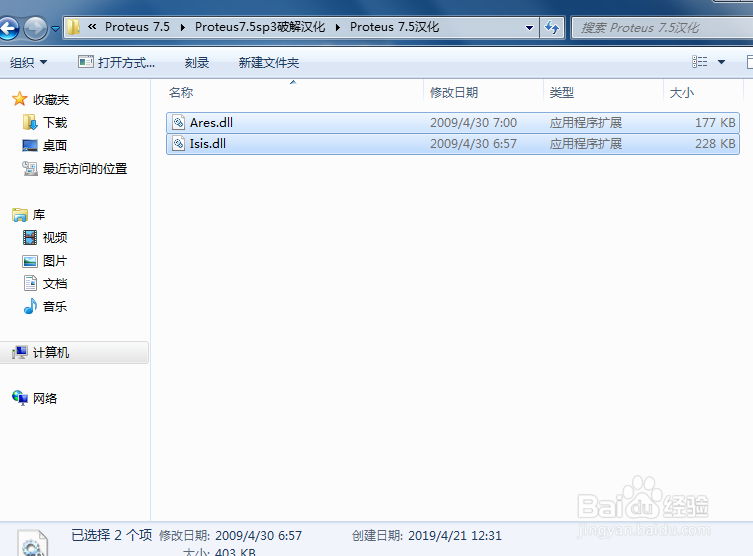Image resolution: width=753 pixels, height=556 pixels.
Task: Click the 网络 network icon
Action: click(x=20, y=398)
